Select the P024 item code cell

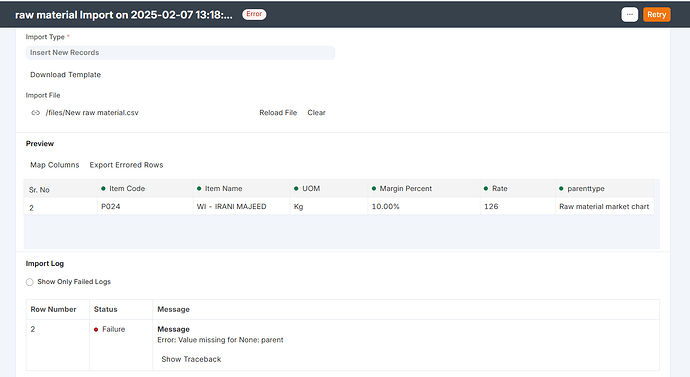(x=145, y=206)
